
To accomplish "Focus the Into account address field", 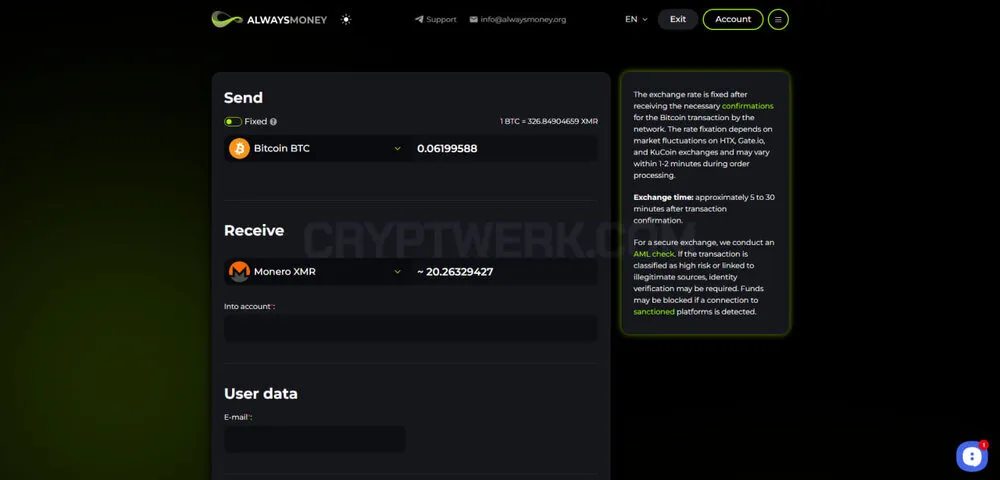I will [x=411, y=328].
